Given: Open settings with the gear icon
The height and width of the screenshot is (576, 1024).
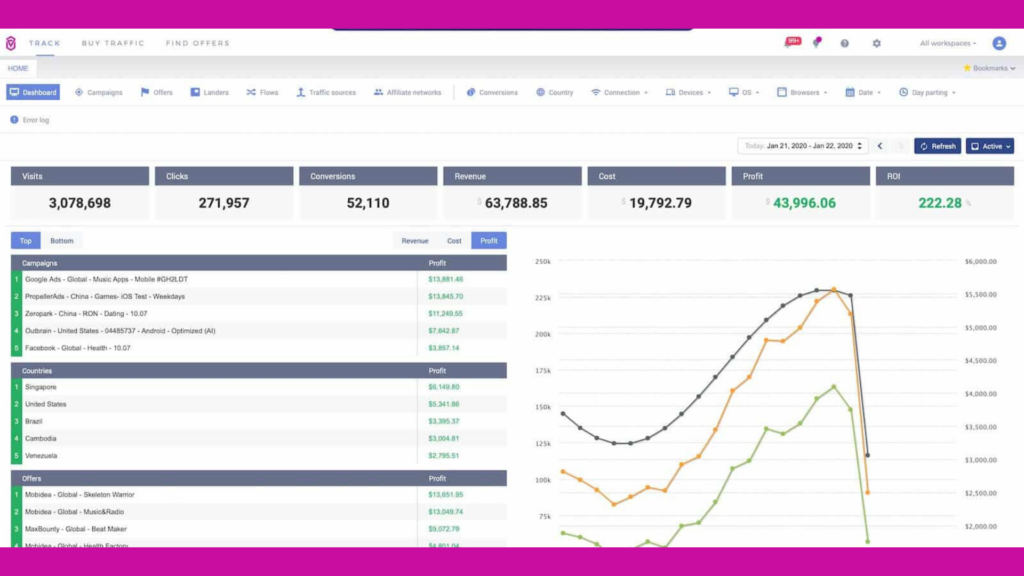Looking at the screenshot, I should click(x=876, y=43).
